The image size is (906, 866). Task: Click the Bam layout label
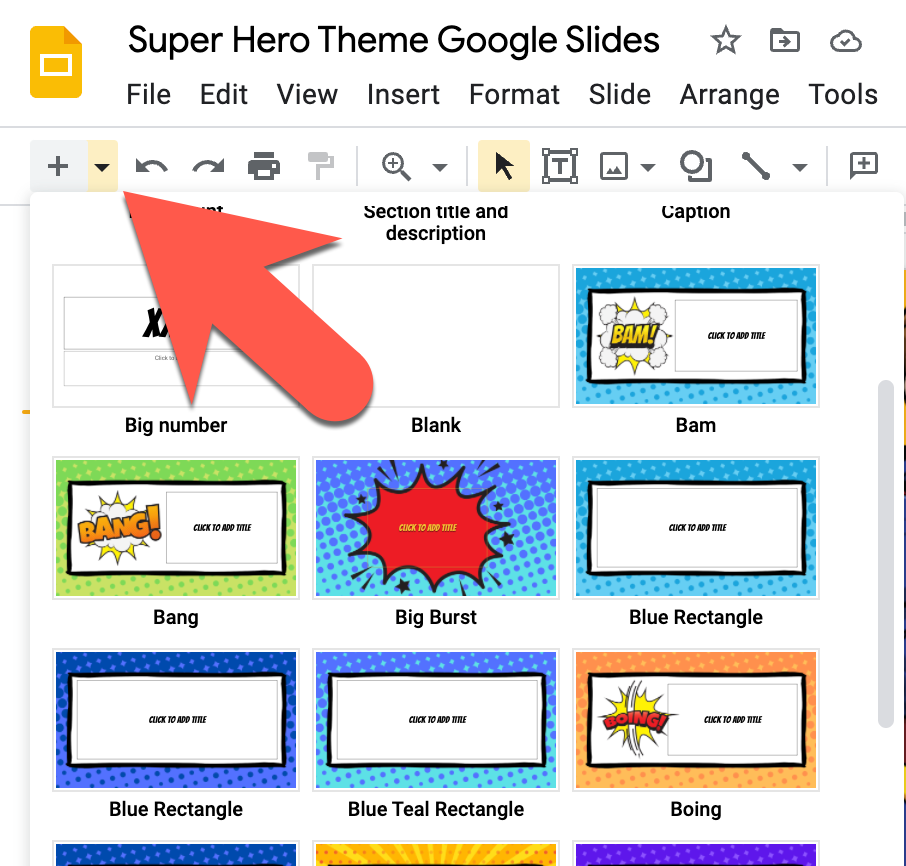(x=696, y=425)
